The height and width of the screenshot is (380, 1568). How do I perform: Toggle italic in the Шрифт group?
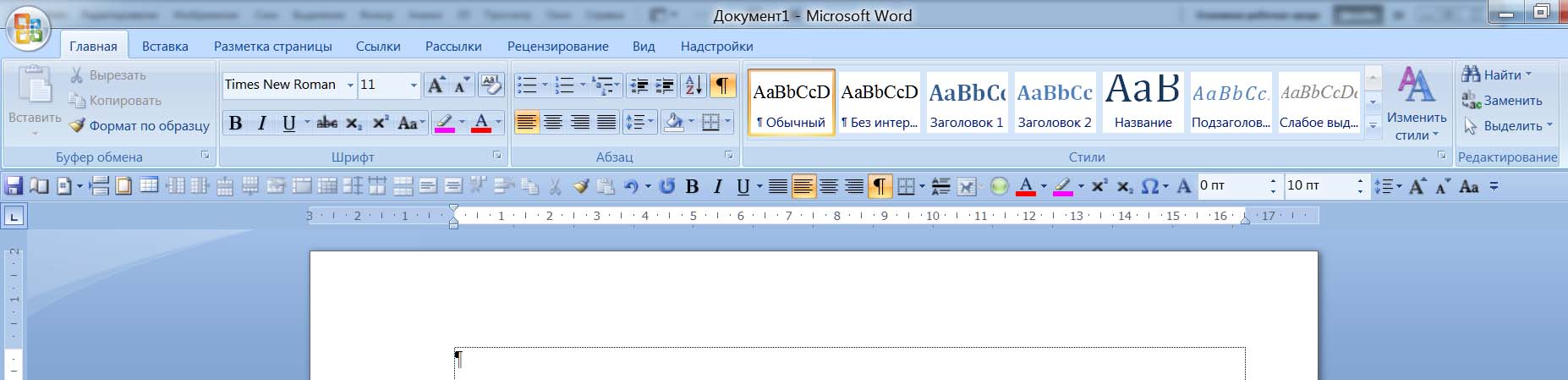coord(262,124)
